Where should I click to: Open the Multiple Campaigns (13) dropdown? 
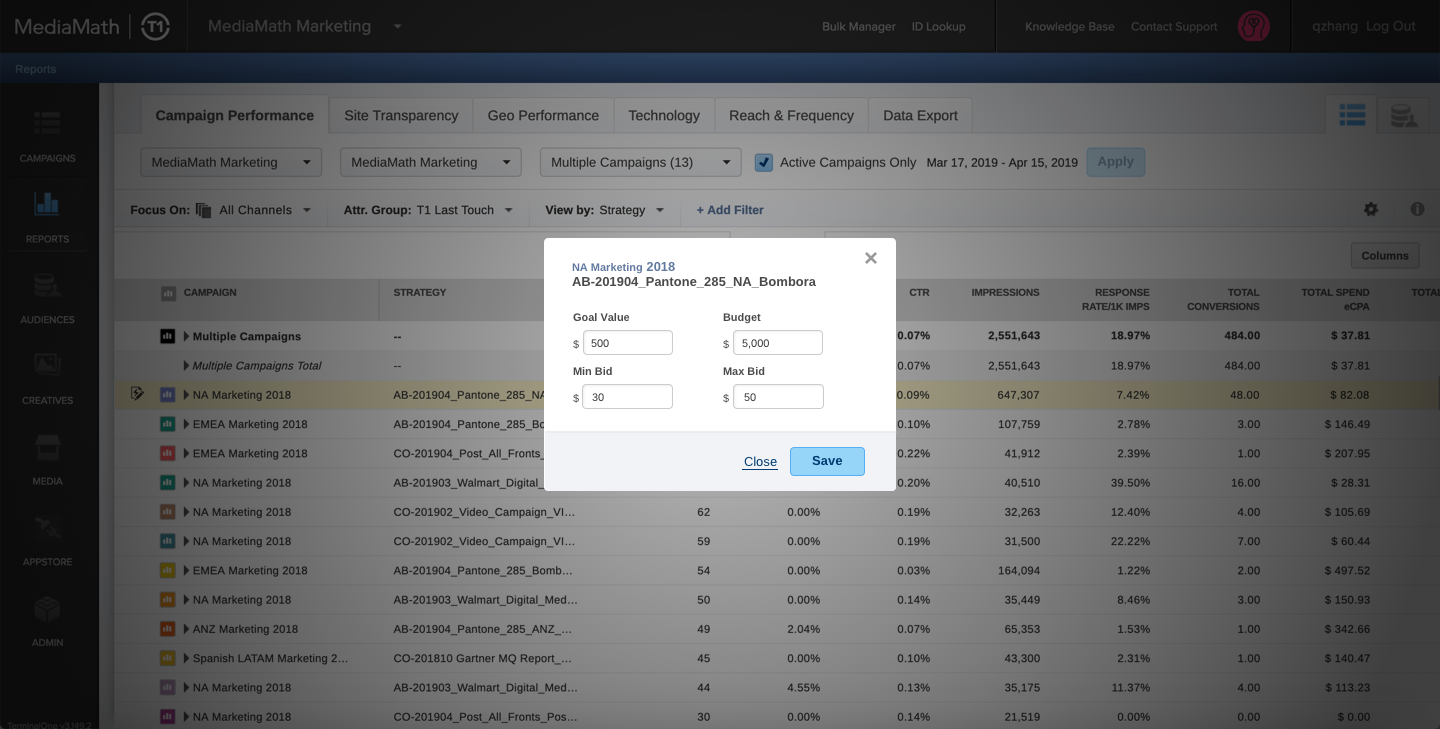click(640, 162)
